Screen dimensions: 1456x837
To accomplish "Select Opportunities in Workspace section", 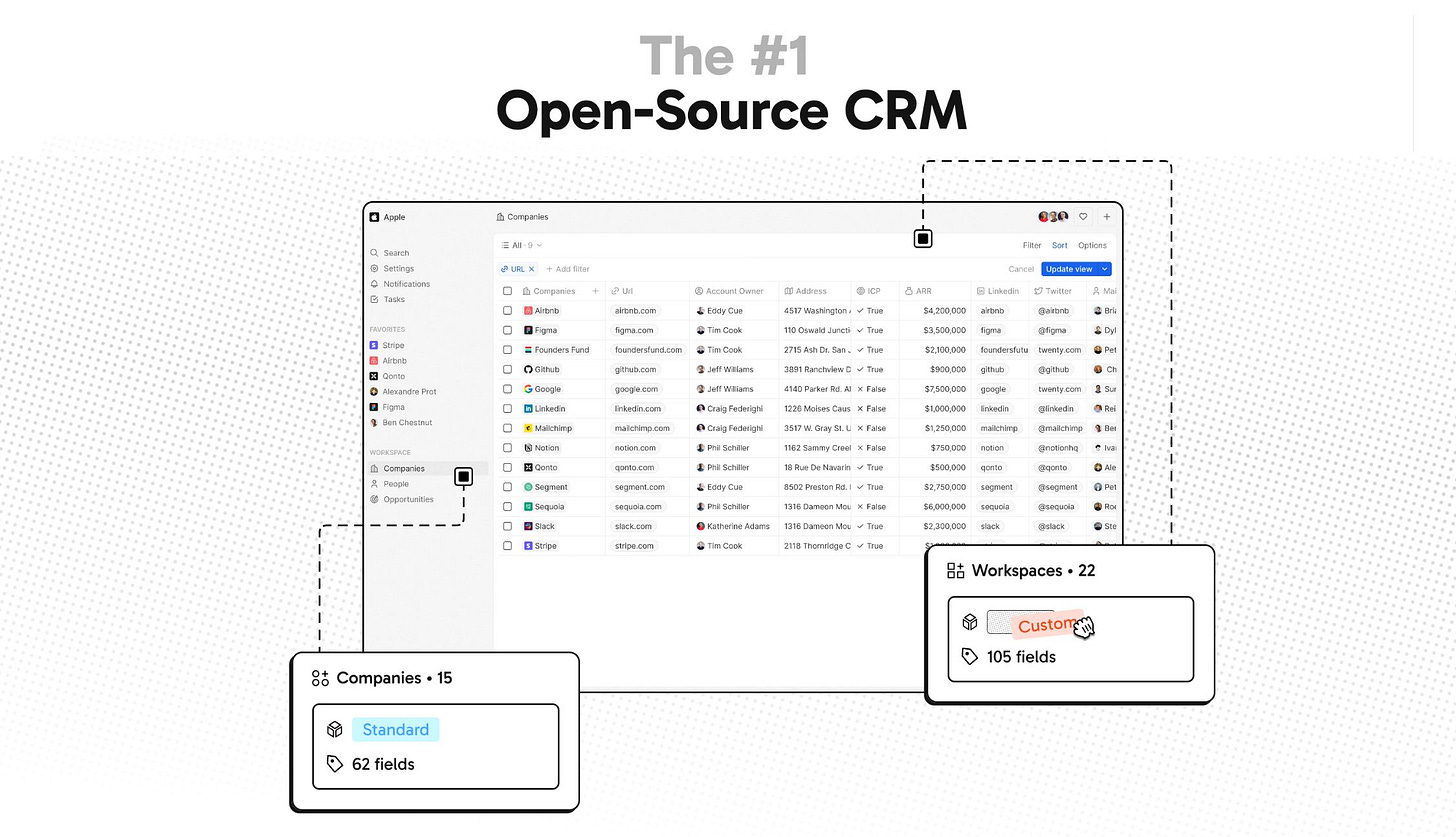I will pos(402,499).
